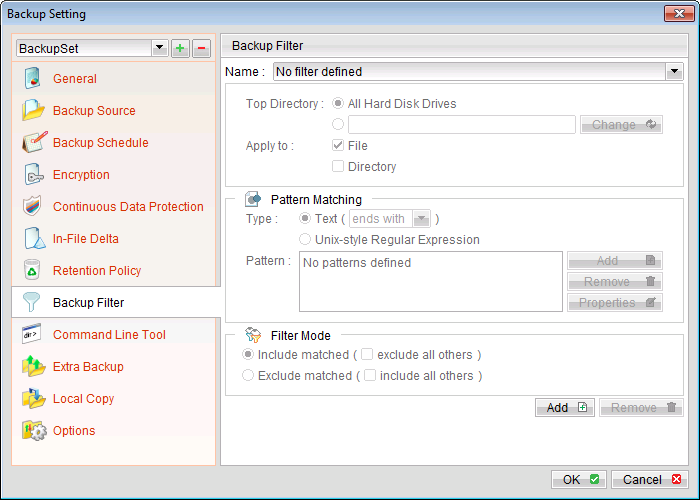
Task: Toggle the Apply to File checkbox
Action: (x=338, y=145)
